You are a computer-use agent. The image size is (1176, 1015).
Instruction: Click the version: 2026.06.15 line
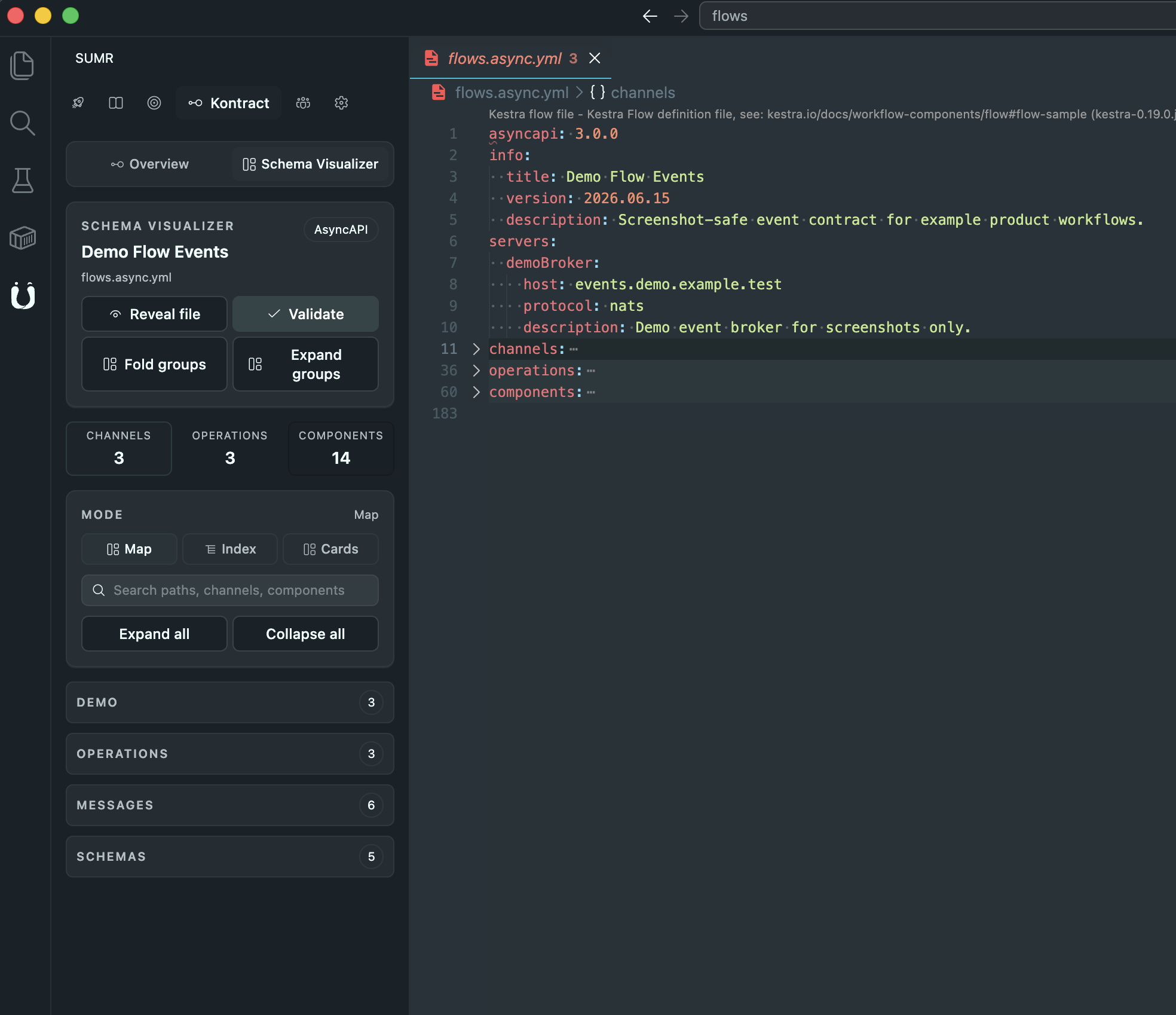click(x=588, y=198)
